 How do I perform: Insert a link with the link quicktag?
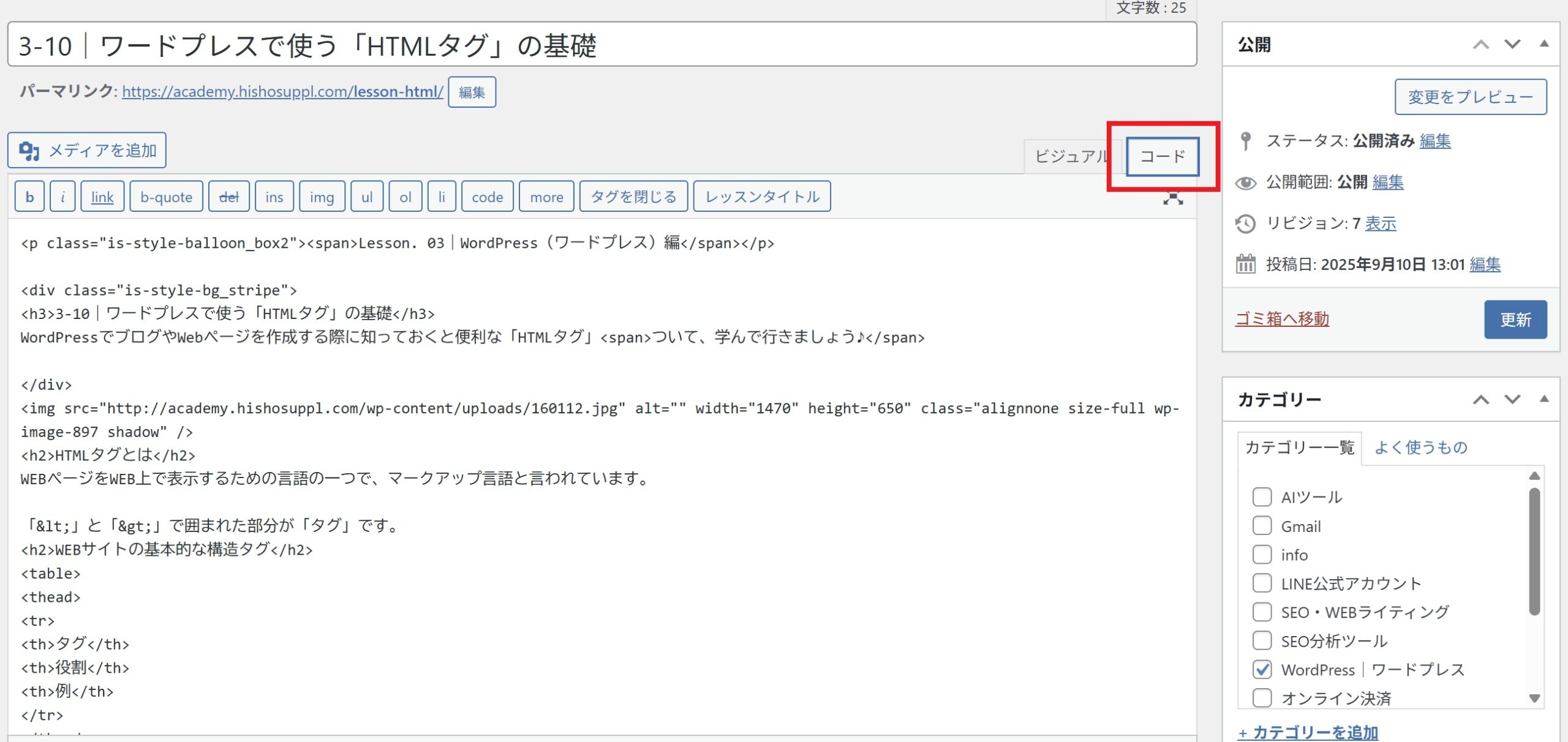click(102, 197)
